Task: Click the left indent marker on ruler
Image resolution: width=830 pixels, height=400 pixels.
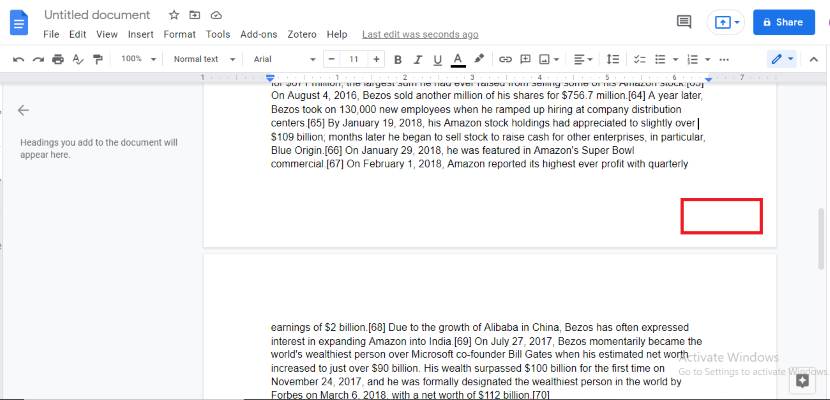Action: 270,78
